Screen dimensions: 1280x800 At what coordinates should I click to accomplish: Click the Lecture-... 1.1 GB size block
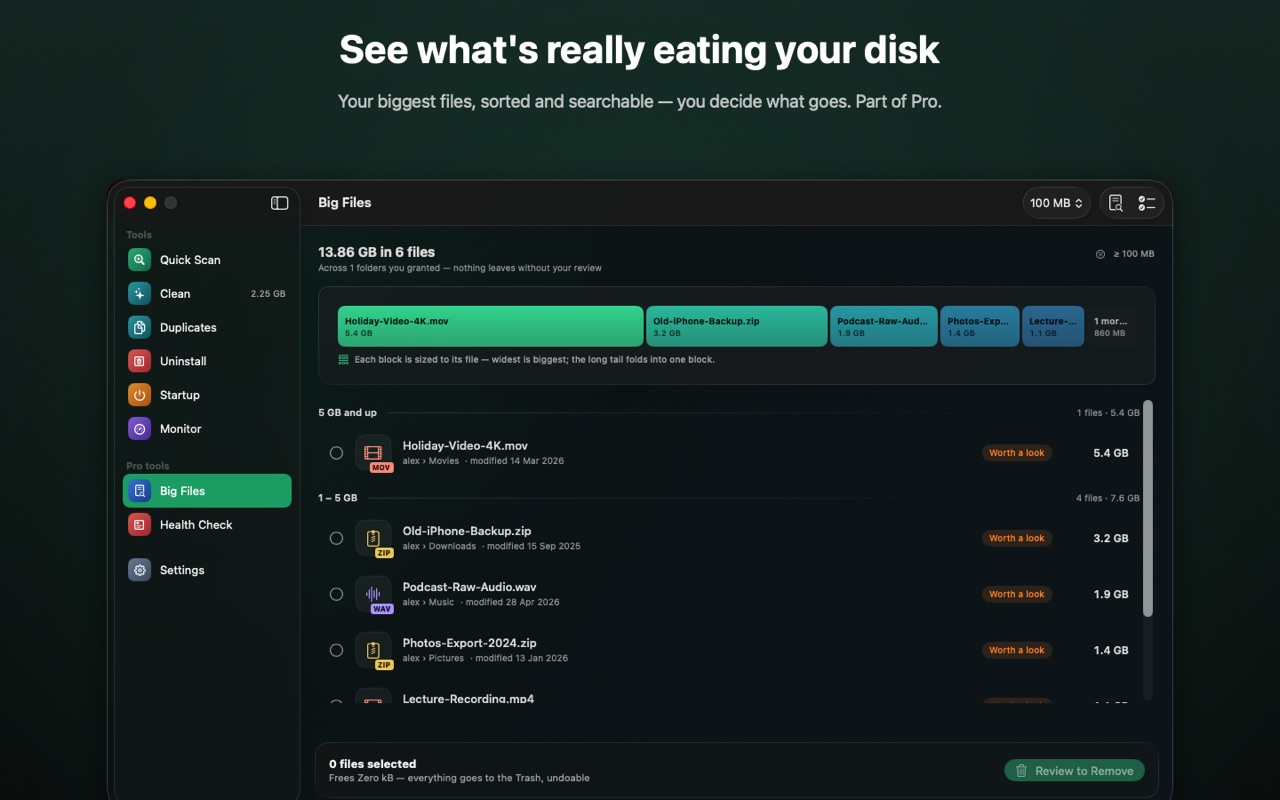point(1053,326)
